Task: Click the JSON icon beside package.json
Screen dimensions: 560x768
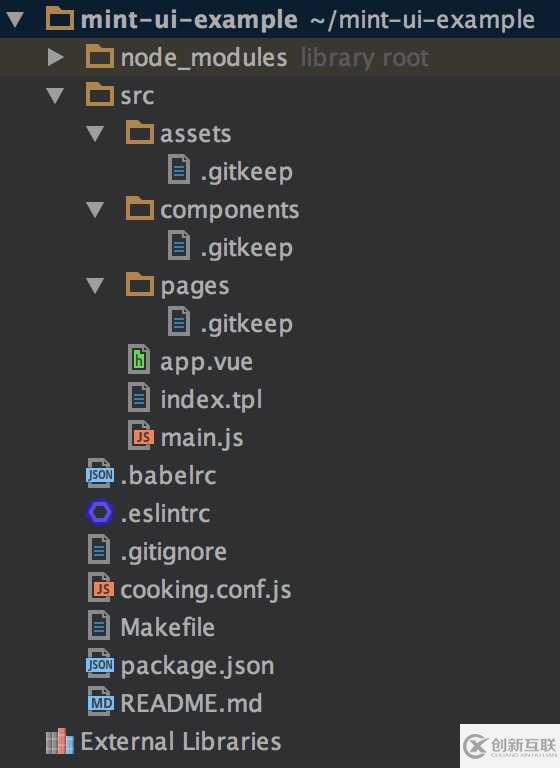Action: coord(100,665)
